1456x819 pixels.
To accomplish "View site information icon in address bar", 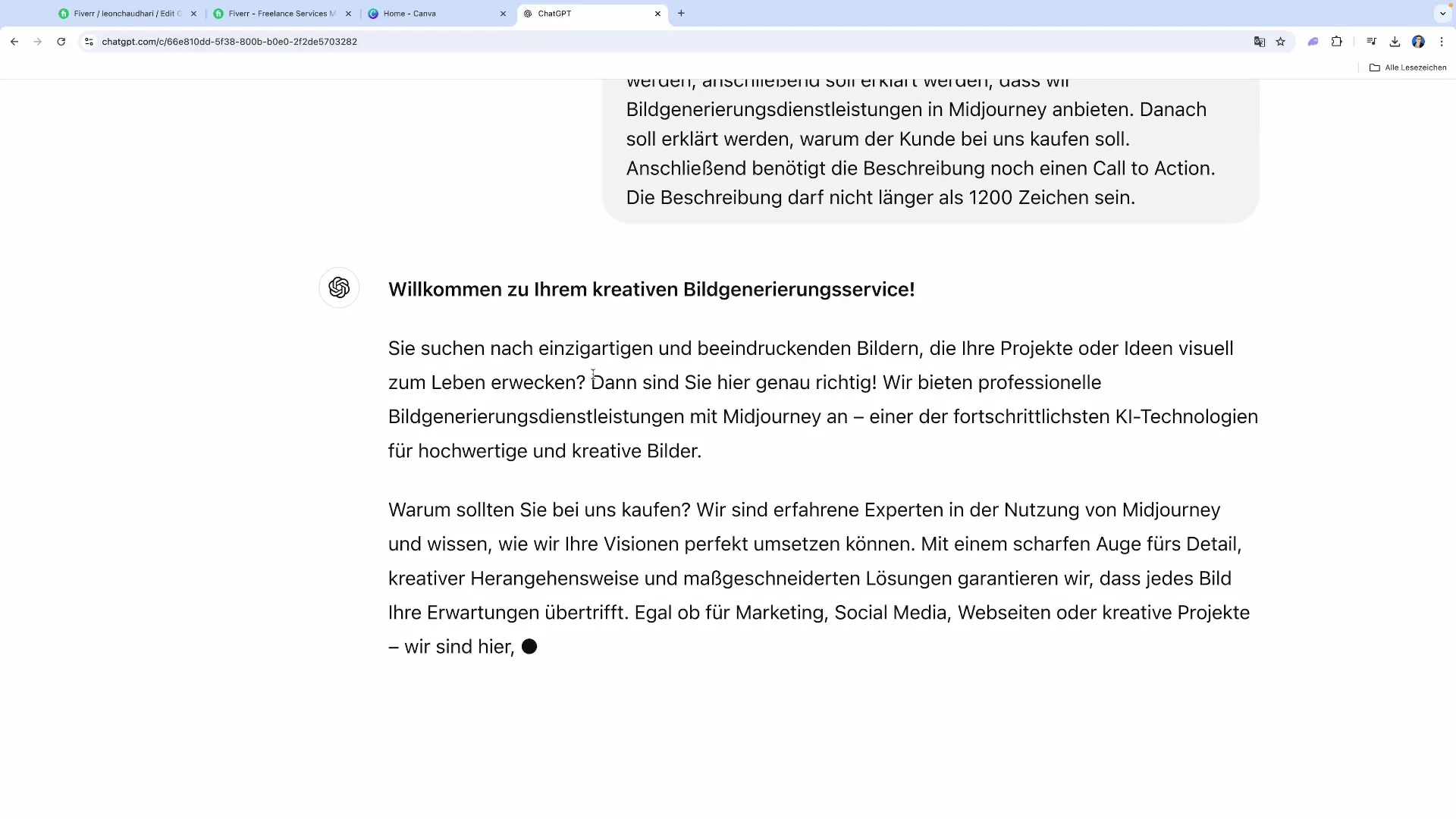I will tap(89, 42).
